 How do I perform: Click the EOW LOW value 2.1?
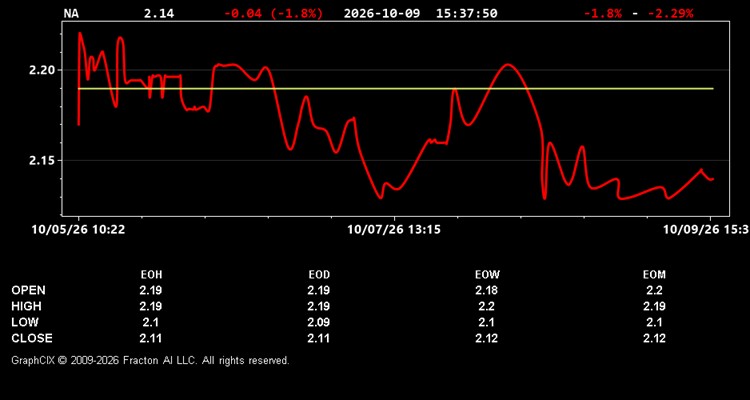pyautogui.click(x=486, y=322)
